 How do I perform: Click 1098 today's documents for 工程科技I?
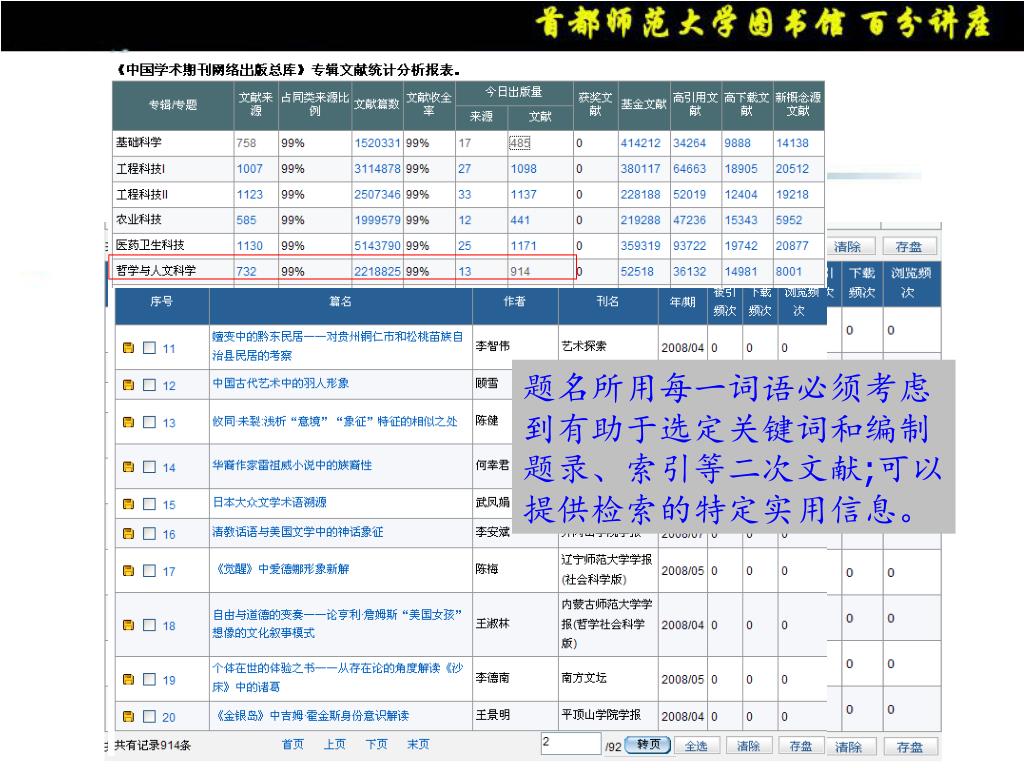(x=524, y=168)
